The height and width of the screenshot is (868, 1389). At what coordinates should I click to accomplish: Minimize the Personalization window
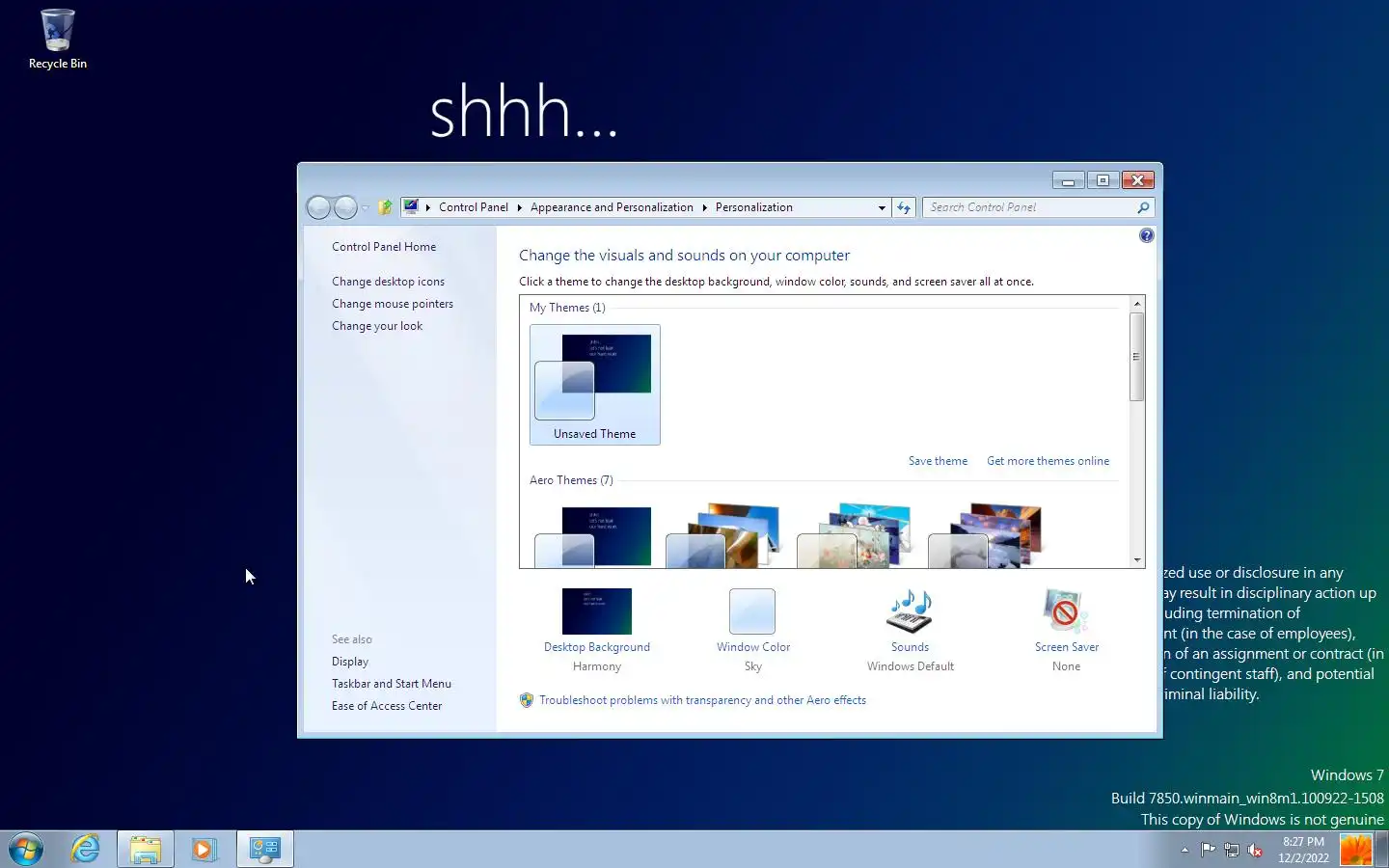tap(1068, 180)
